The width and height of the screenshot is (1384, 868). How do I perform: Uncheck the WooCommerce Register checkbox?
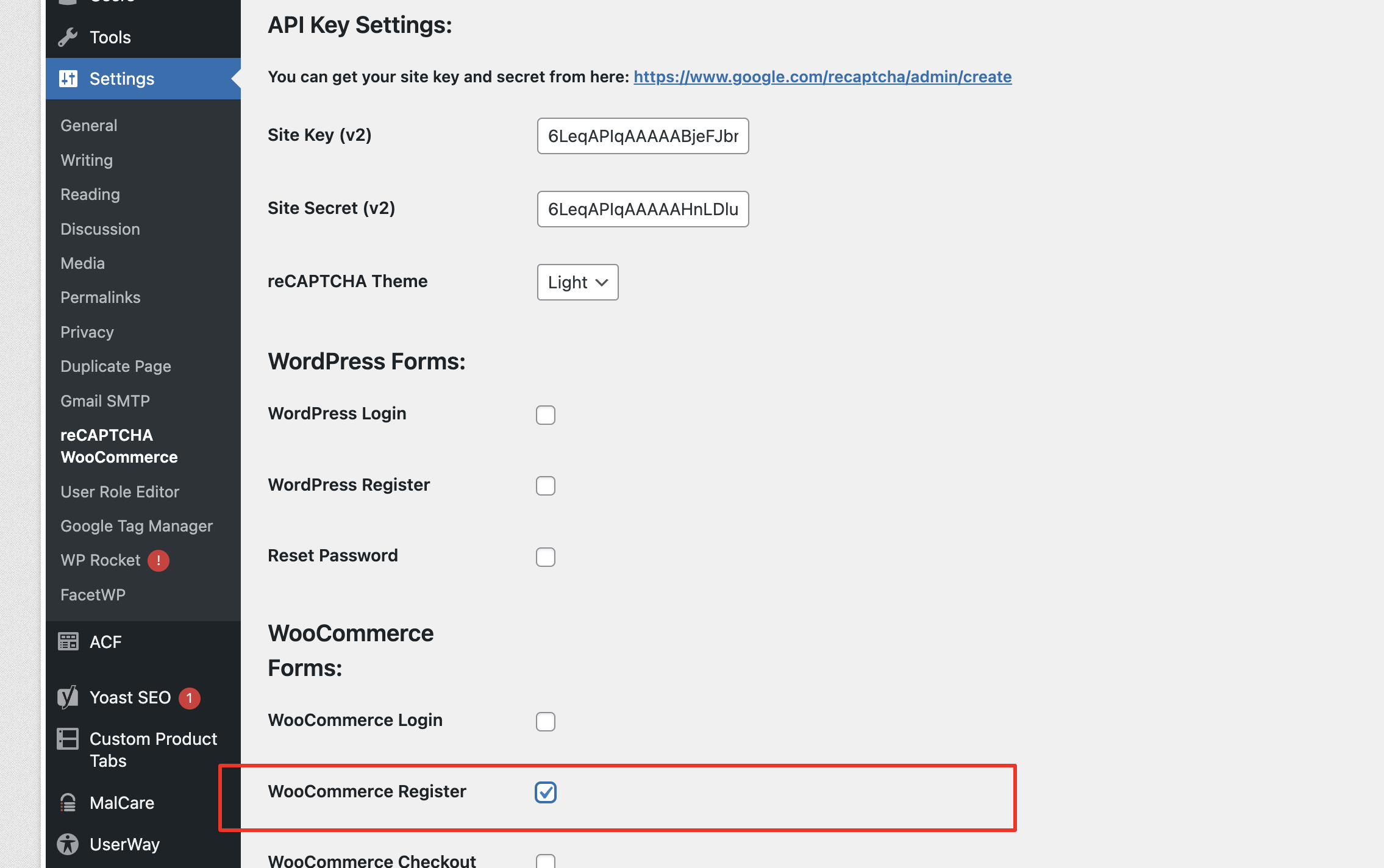click(546, 792)
